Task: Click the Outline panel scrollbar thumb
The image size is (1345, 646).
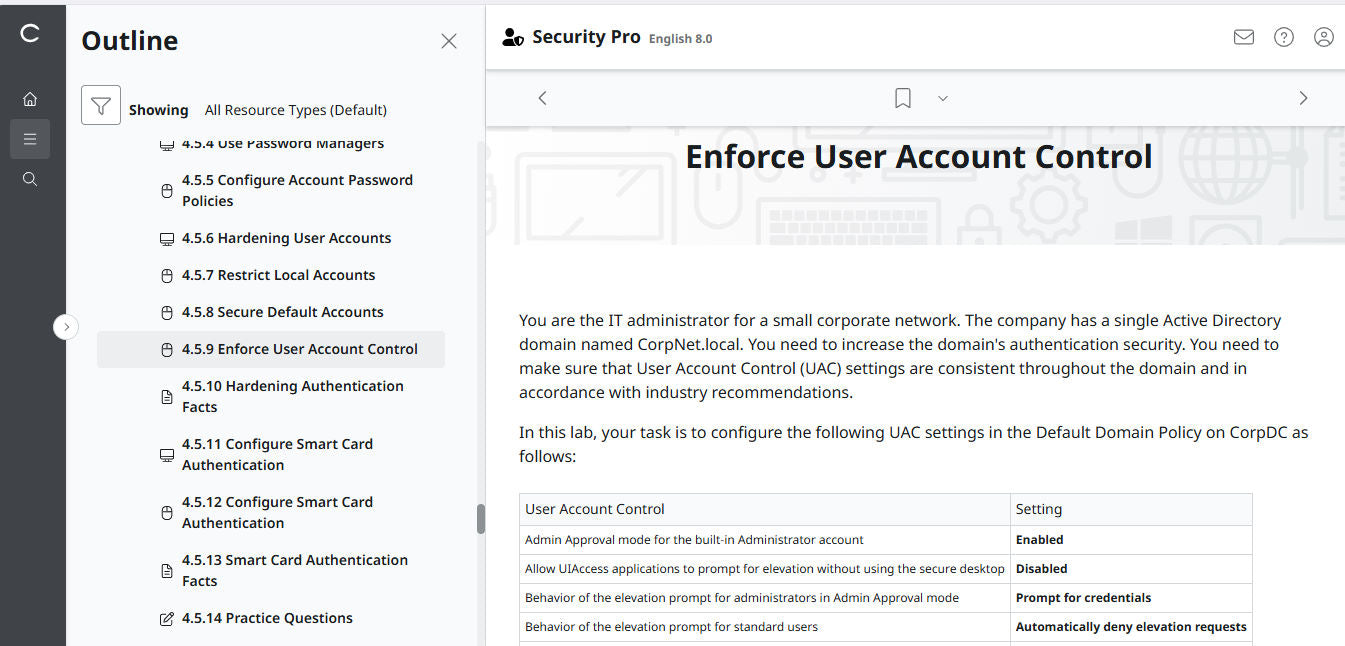Action: click(x=480, y=519)
